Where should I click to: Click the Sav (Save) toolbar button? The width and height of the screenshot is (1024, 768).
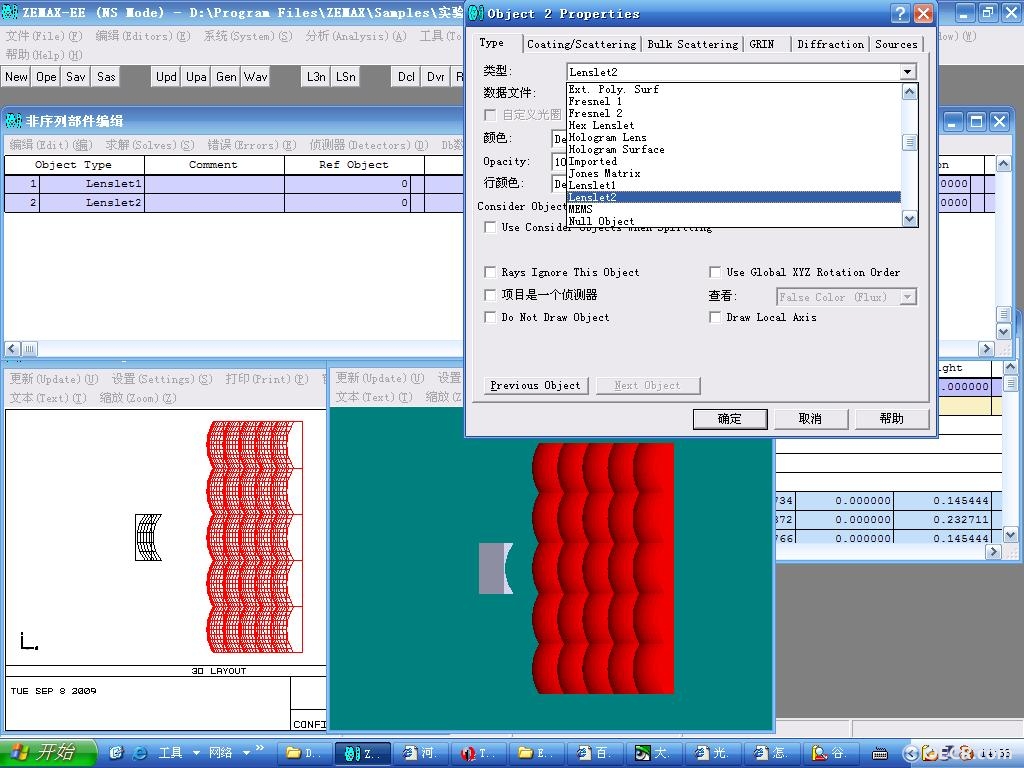coord(76,76)
